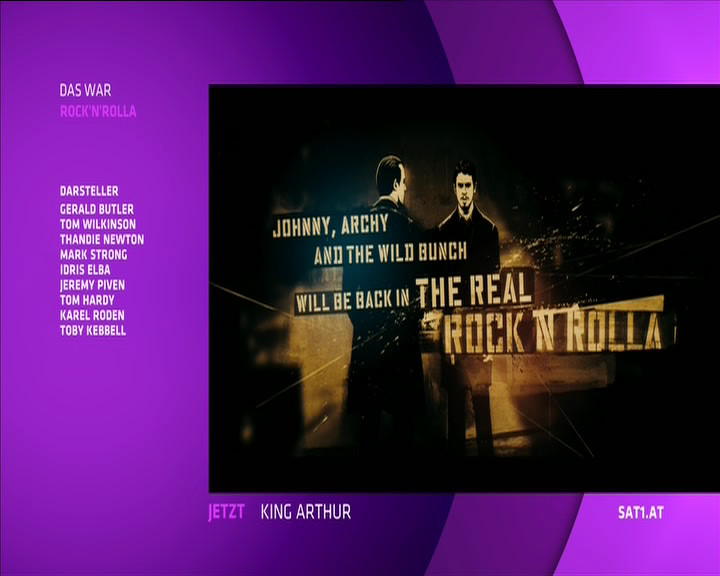Click the movie end-credits video frame

click(464, 288)
